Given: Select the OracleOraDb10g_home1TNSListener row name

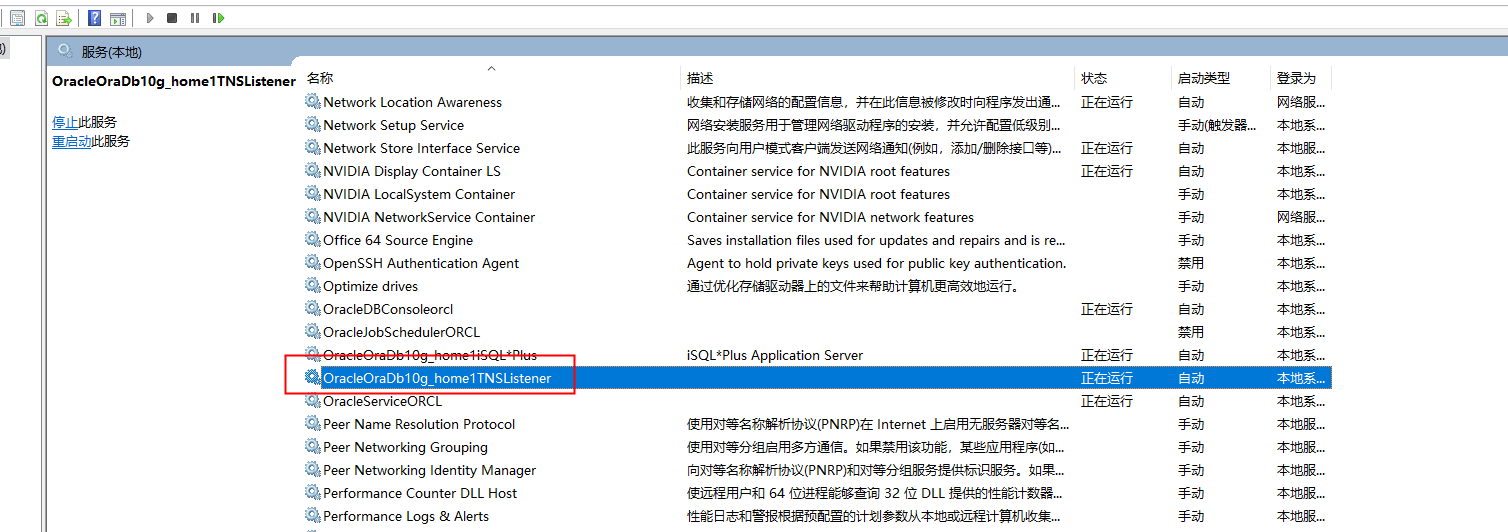Looking at the screenshot, I should click(437, 378).
